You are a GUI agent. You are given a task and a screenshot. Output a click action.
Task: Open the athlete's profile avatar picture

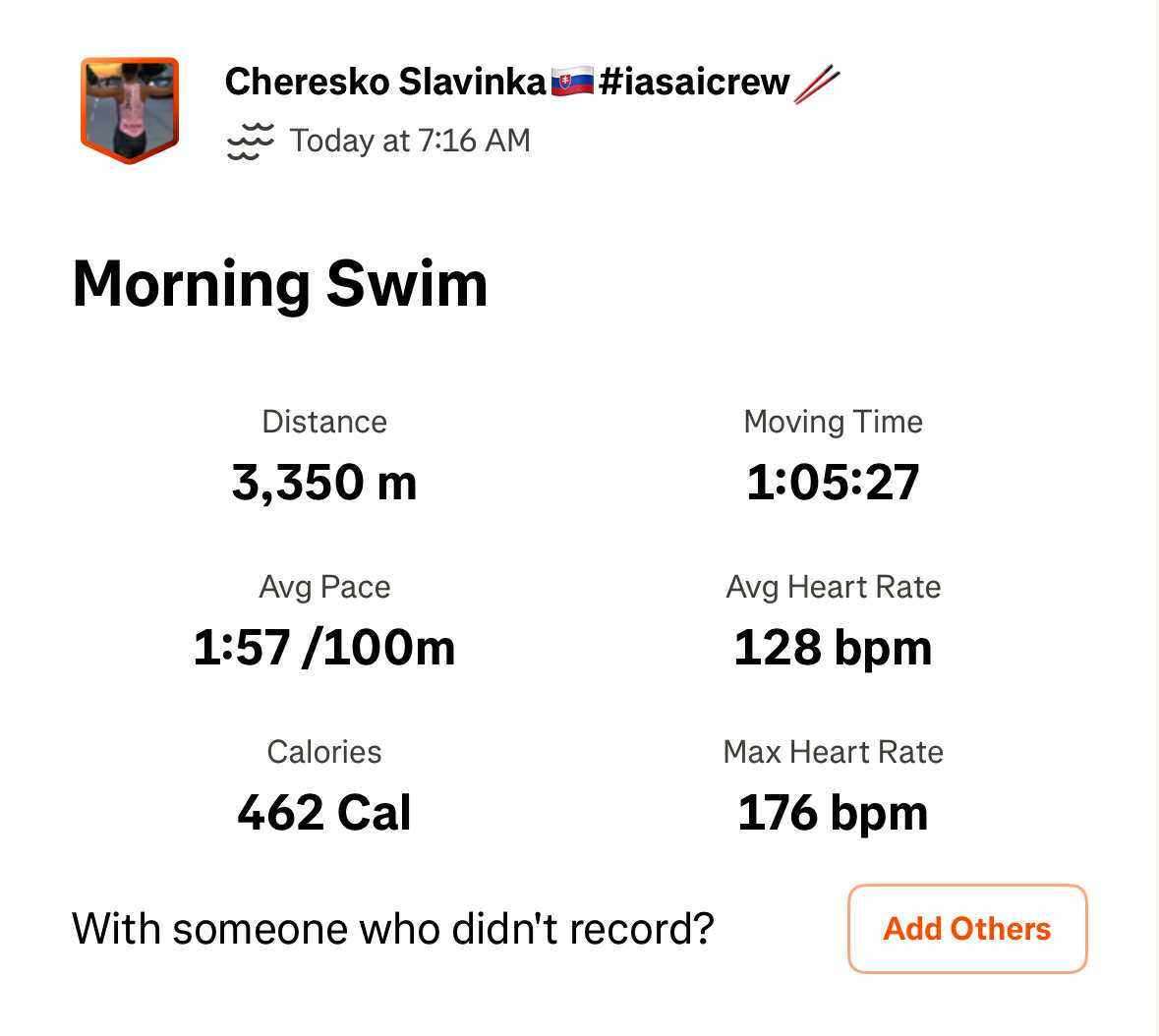(130, 109)
